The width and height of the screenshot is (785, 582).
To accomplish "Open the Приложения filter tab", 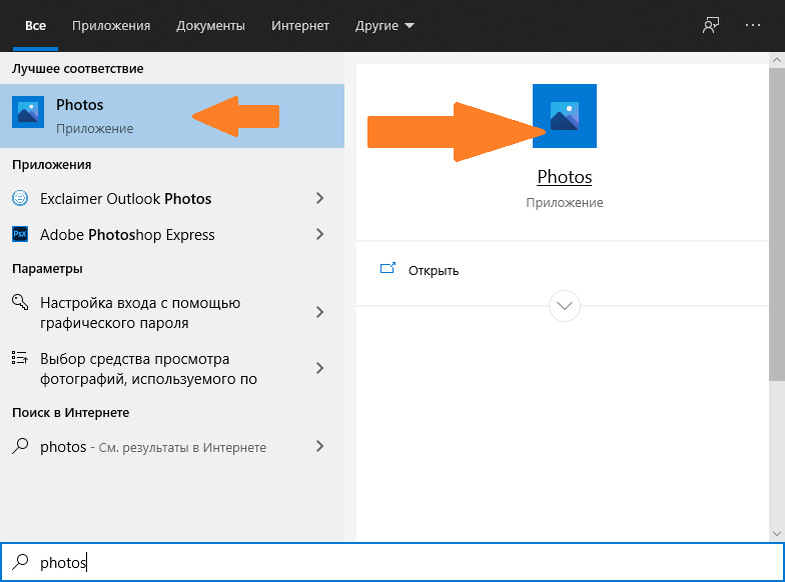I will (111, 26).
